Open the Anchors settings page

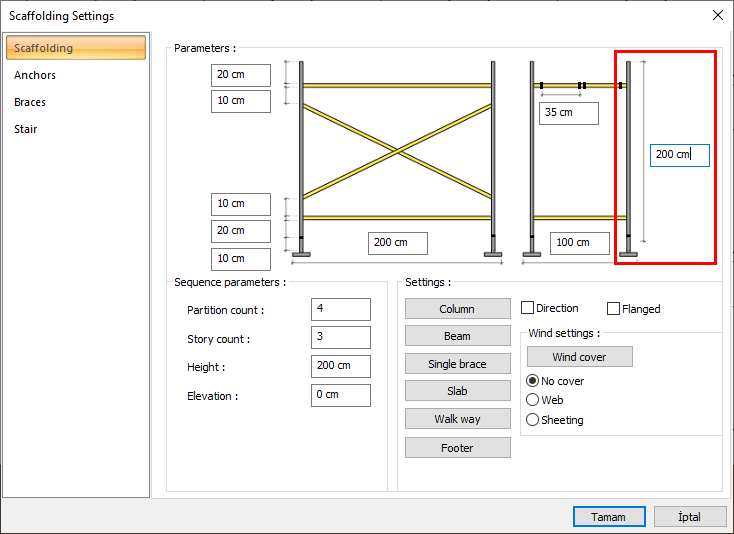pyautogui.click(x=35, y=75)
